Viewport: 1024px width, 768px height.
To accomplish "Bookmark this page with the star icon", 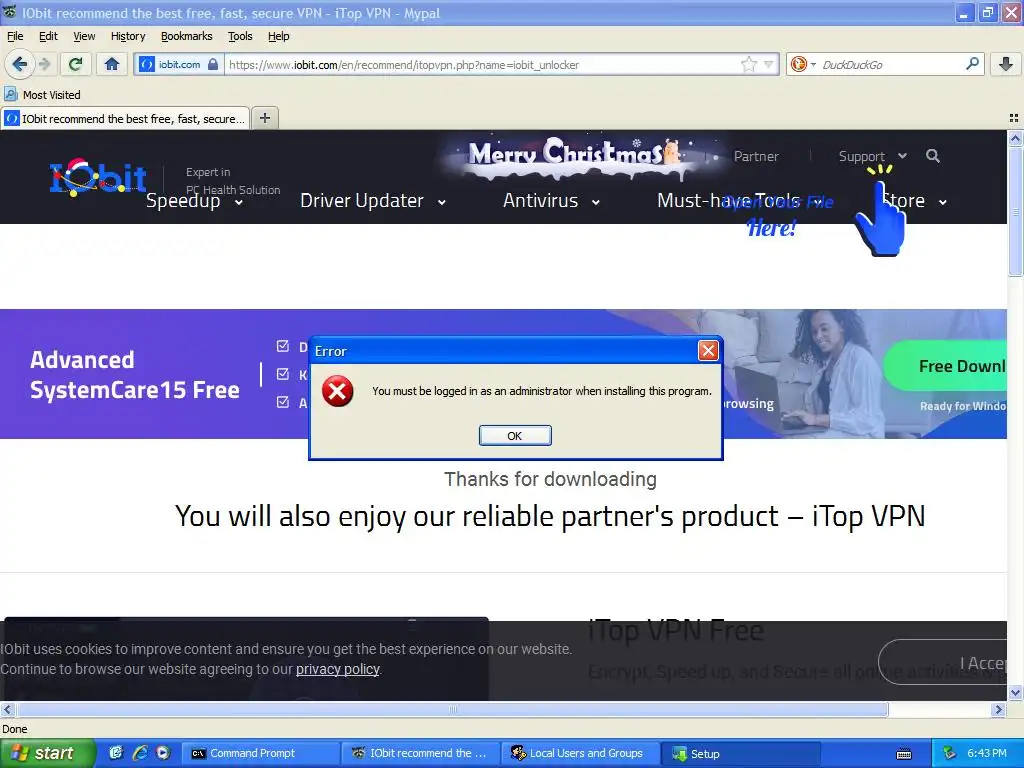I will click(x=748, y=64).
